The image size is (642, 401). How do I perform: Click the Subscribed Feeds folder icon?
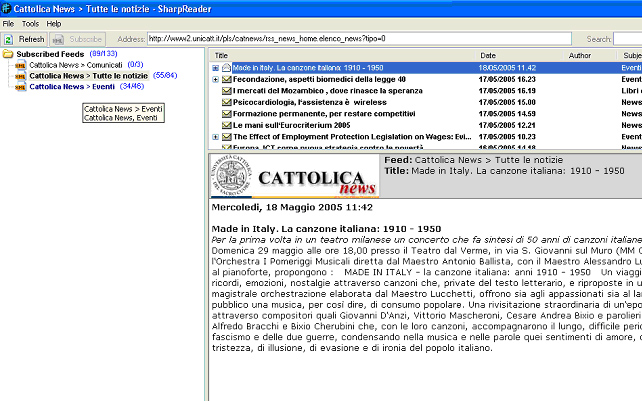click(x=8, y=53)
